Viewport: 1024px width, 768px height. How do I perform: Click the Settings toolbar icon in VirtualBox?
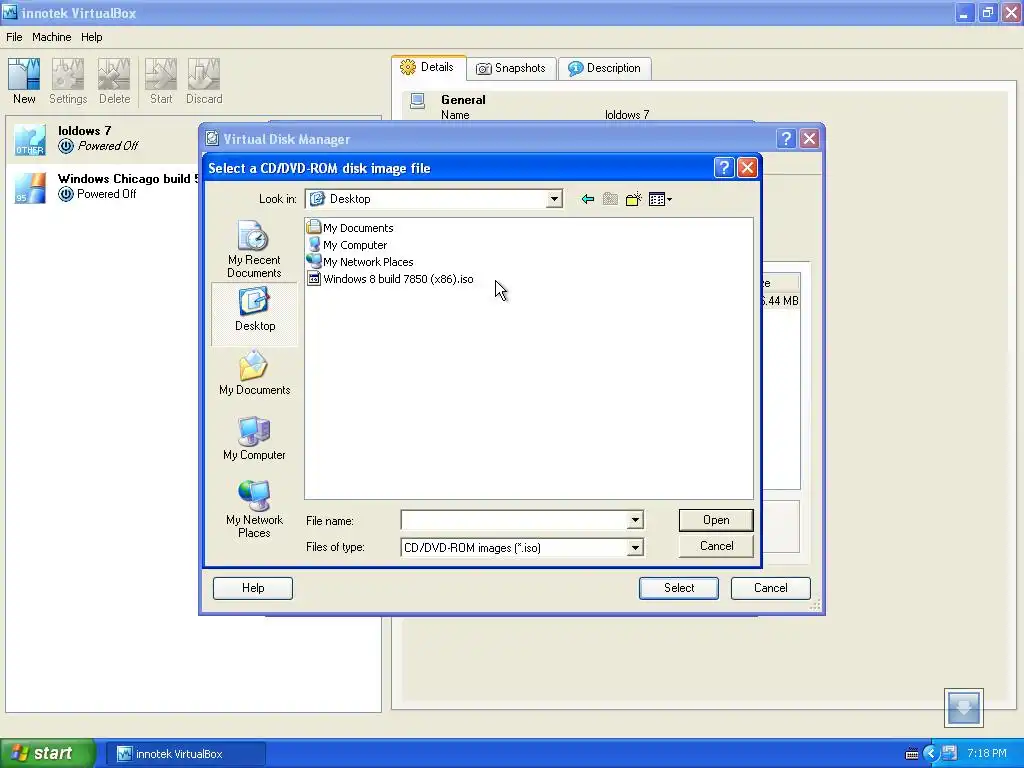pos(68,81)
